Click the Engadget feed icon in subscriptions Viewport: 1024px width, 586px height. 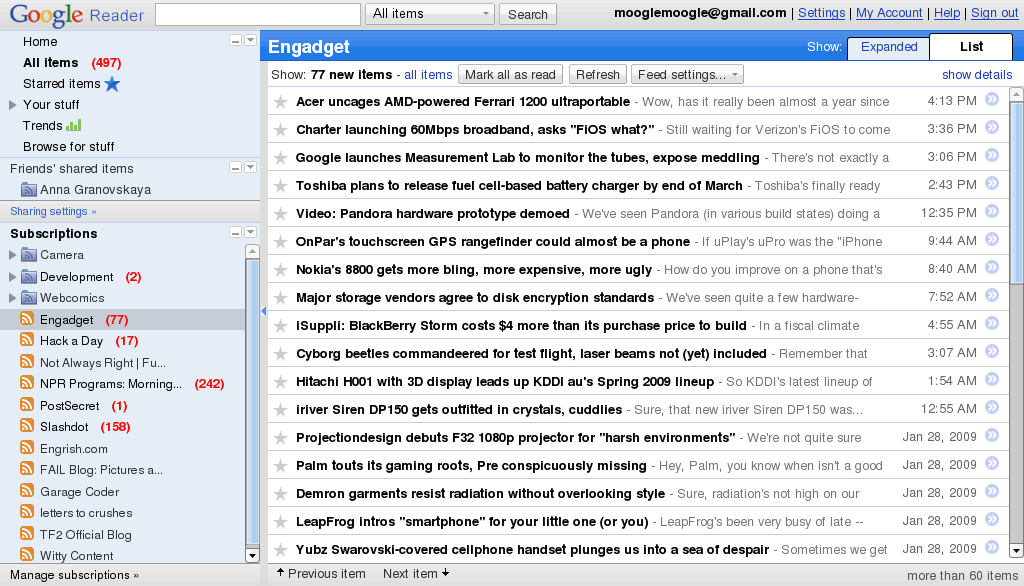coord(25,319)
